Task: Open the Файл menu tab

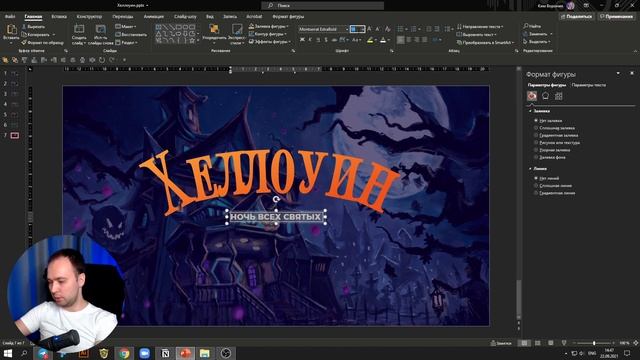Action: [10, 17]
